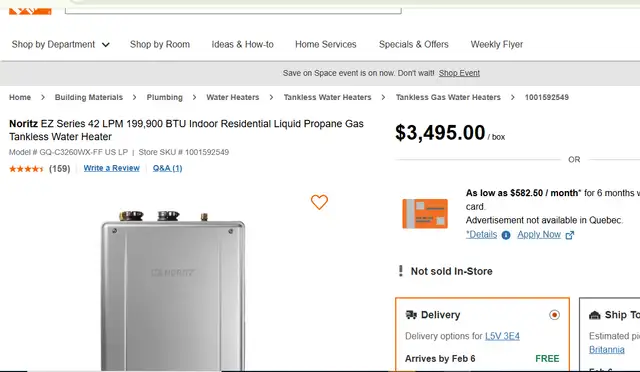Click the Write a Review link
The height and width of the screenshot is (372, 640).
[x=111, y=168]
